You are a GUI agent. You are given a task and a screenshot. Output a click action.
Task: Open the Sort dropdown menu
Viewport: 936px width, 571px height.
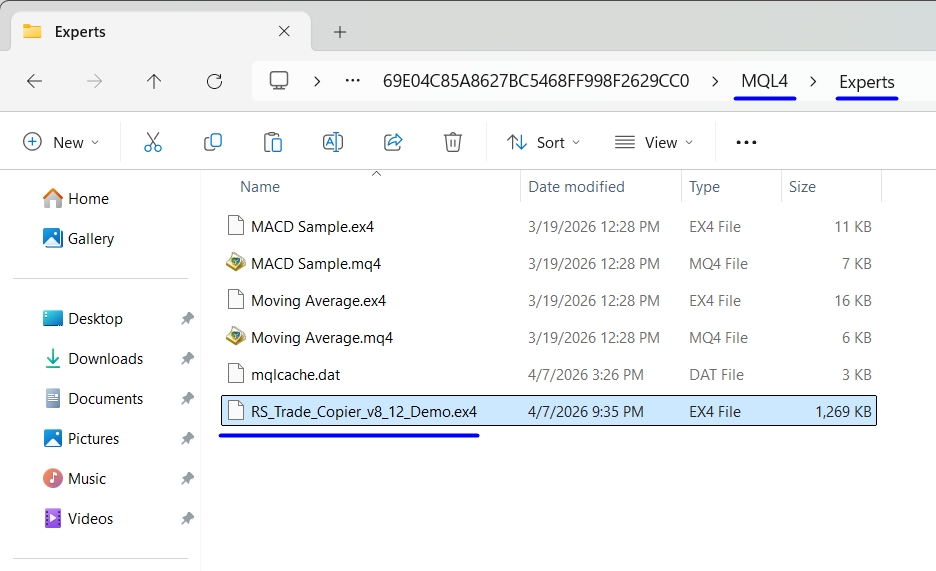543,142
